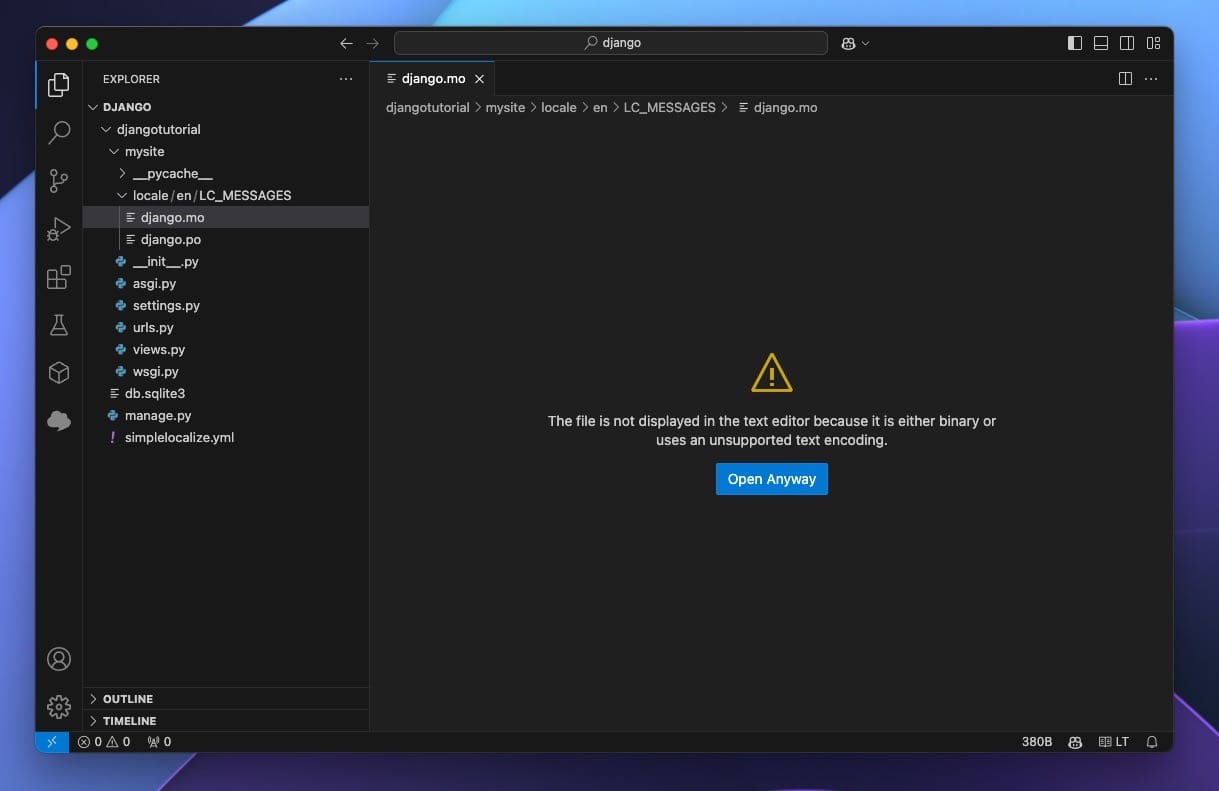Image resolution: width=1219 pixels, height=791 pixels.
Task: Click the 380B file size in status bar
Action: click(x=1037, y=742)
